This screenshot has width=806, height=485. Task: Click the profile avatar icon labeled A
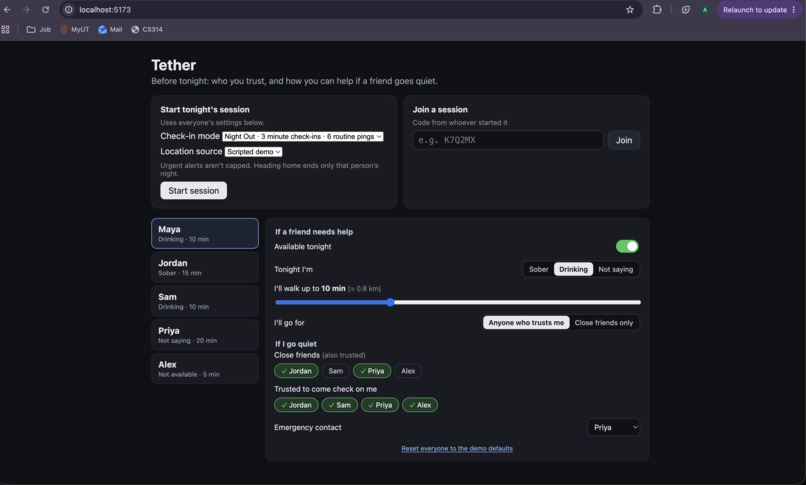[x=705, y=10]
